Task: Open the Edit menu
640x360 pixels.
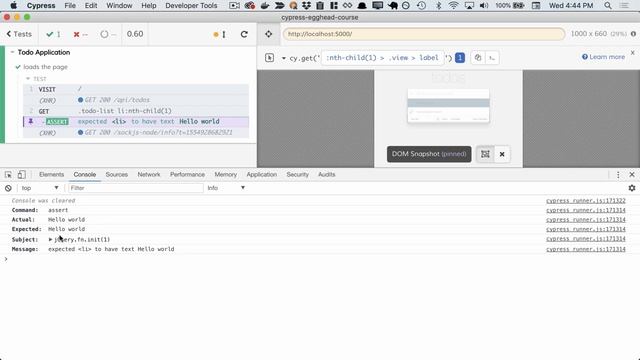Action: pos(91,6)
